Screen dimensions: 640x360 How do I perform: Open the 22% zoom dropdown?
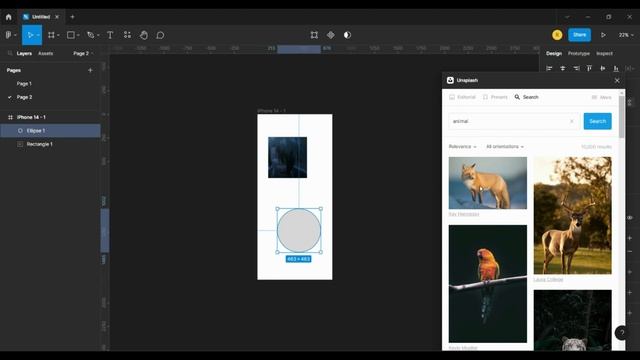626,35
